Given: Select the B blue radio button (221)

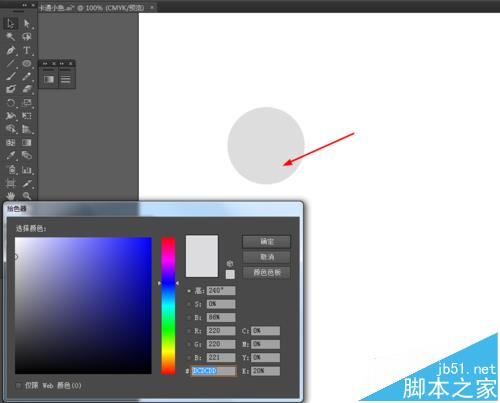Looking at the screenshot, I should (189, 358).
